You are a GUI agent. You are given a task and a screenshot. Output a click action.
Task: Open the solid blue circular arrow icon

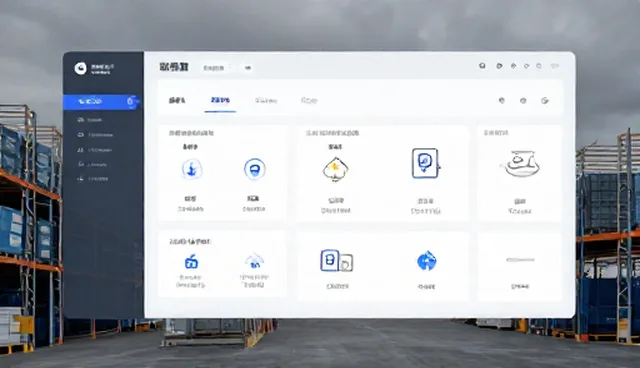[427, 261]
